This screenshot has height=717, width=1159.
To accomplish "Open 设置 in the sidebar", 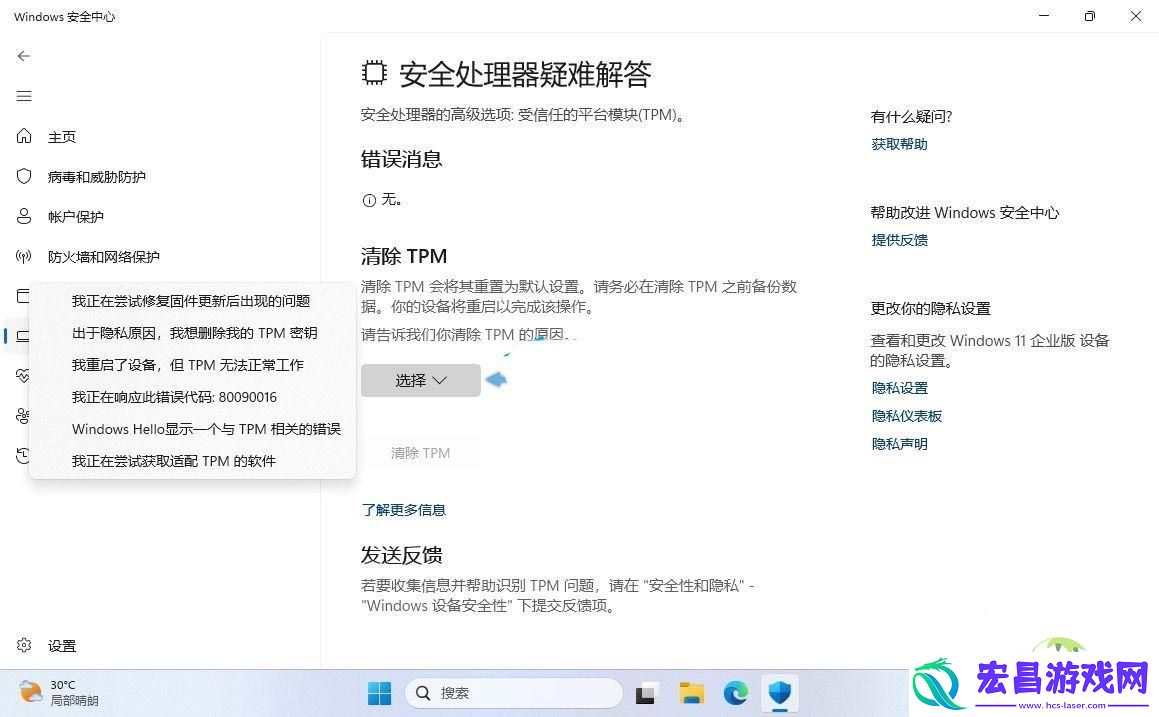I will [x=62, y=646].
